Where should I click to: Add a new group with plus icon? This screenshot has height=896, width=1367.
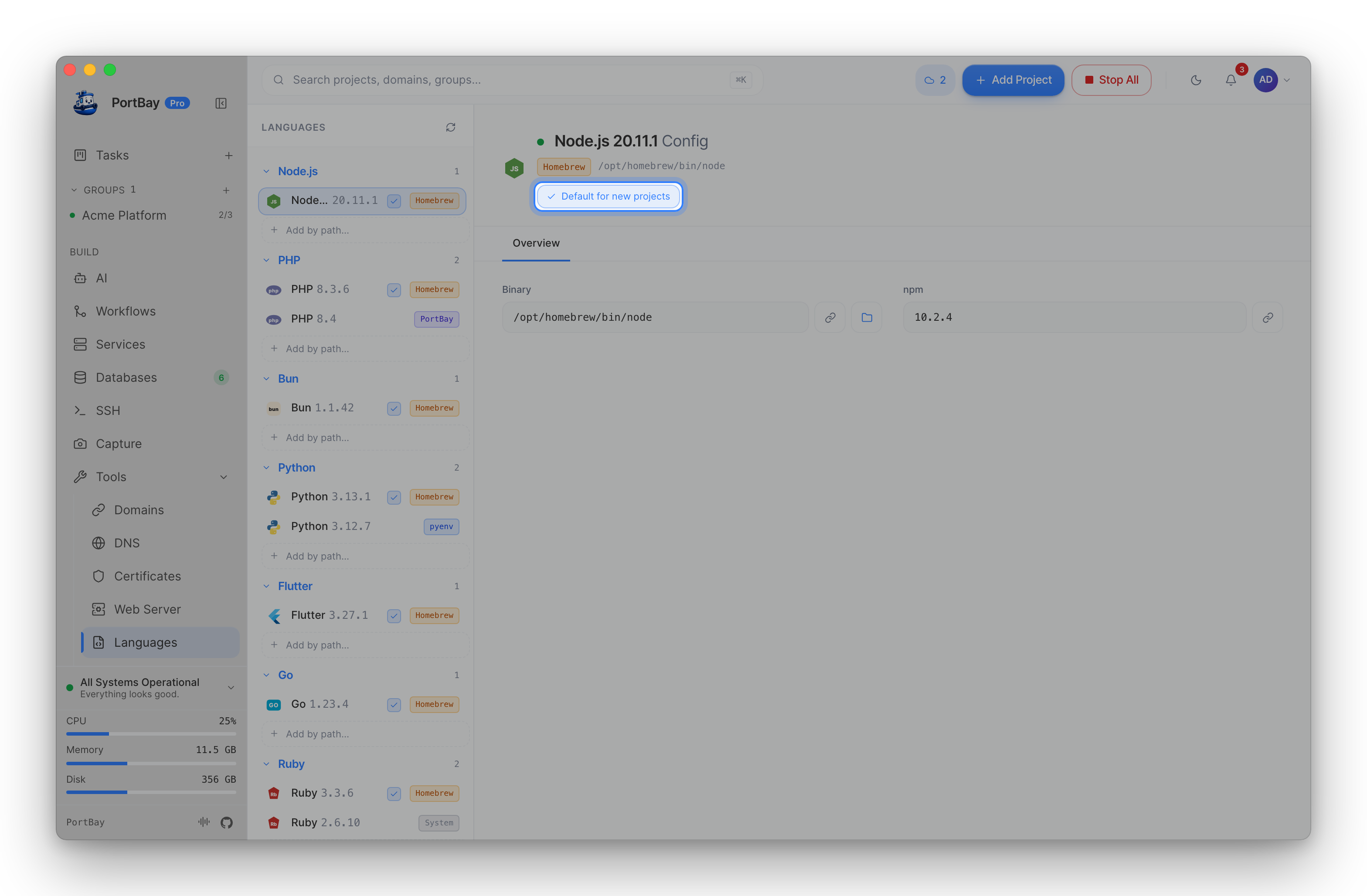[x=226, y=190]
